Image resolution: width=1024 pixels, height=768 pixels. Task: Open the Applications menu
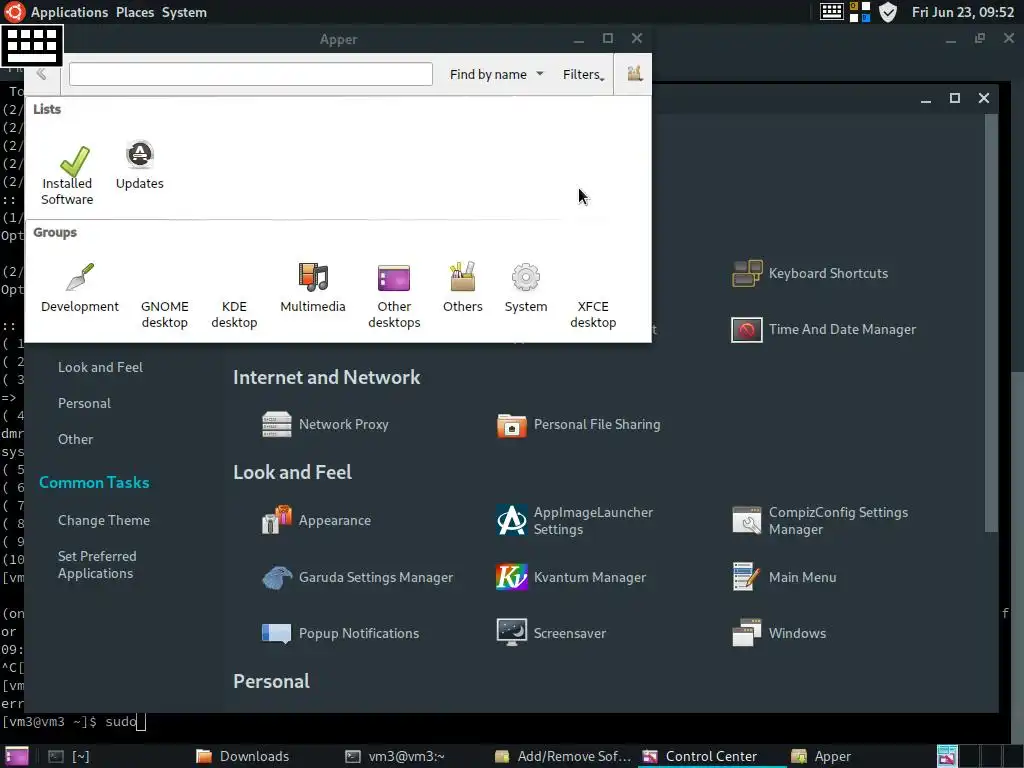pyautogui.click(x=69, y=12)
